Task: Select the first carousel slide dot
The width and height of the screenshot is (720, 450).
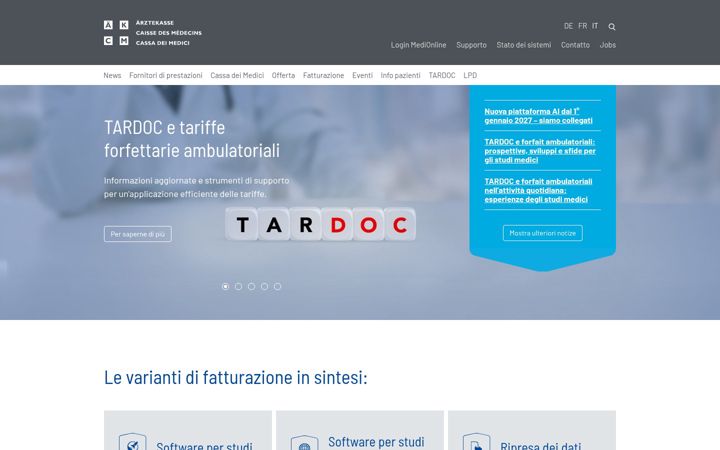Action: [225, 287]
